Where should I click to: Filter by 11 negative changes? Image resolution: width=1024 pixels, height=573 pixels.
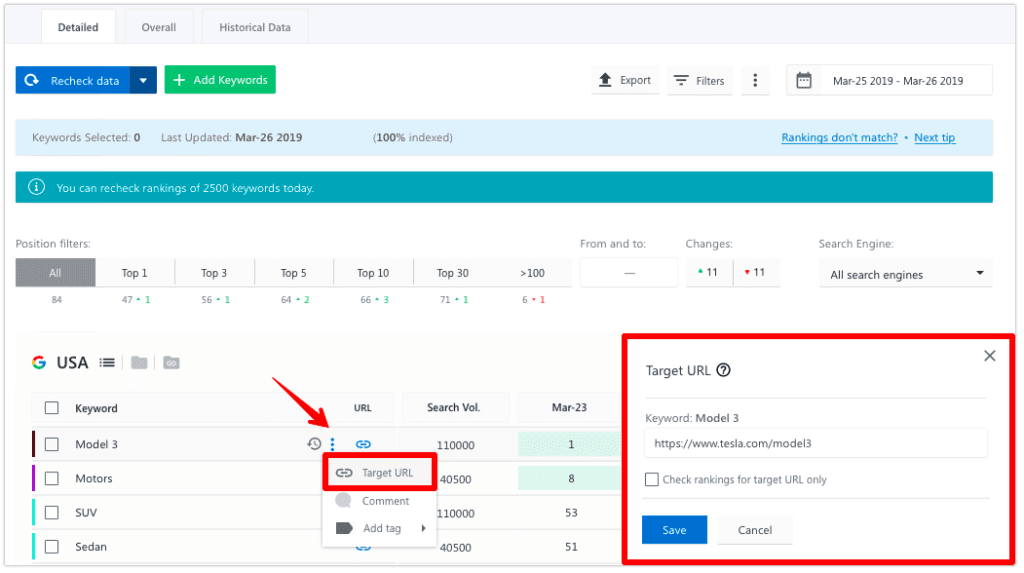tap(756, 272)
